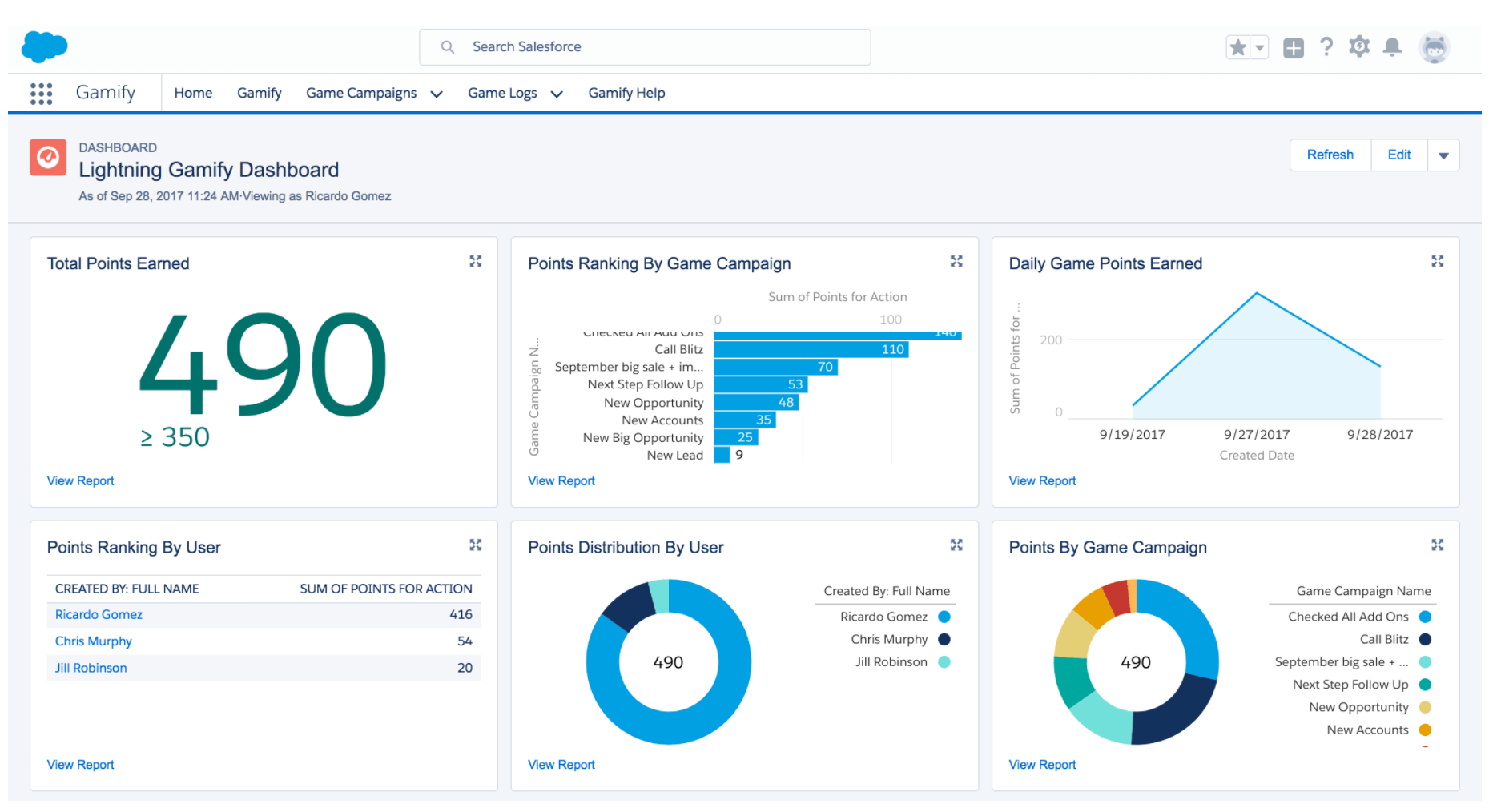Open the Ricardo Gomez user link

tap(99, 614)
